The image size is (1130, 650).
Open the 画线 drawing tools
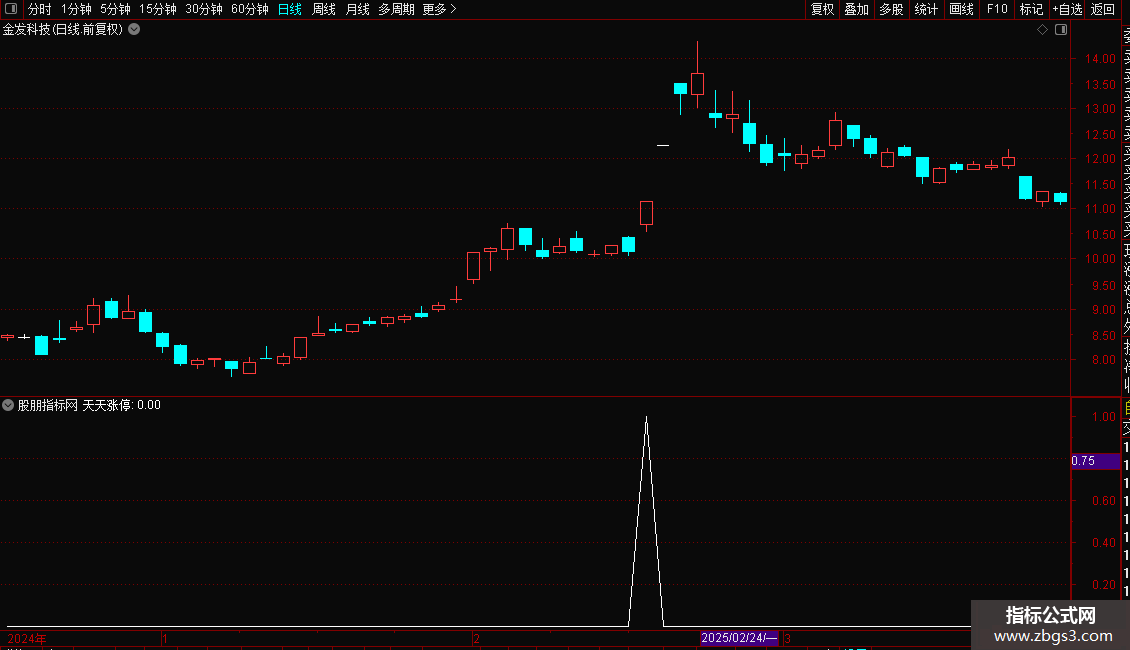point(961,9)
